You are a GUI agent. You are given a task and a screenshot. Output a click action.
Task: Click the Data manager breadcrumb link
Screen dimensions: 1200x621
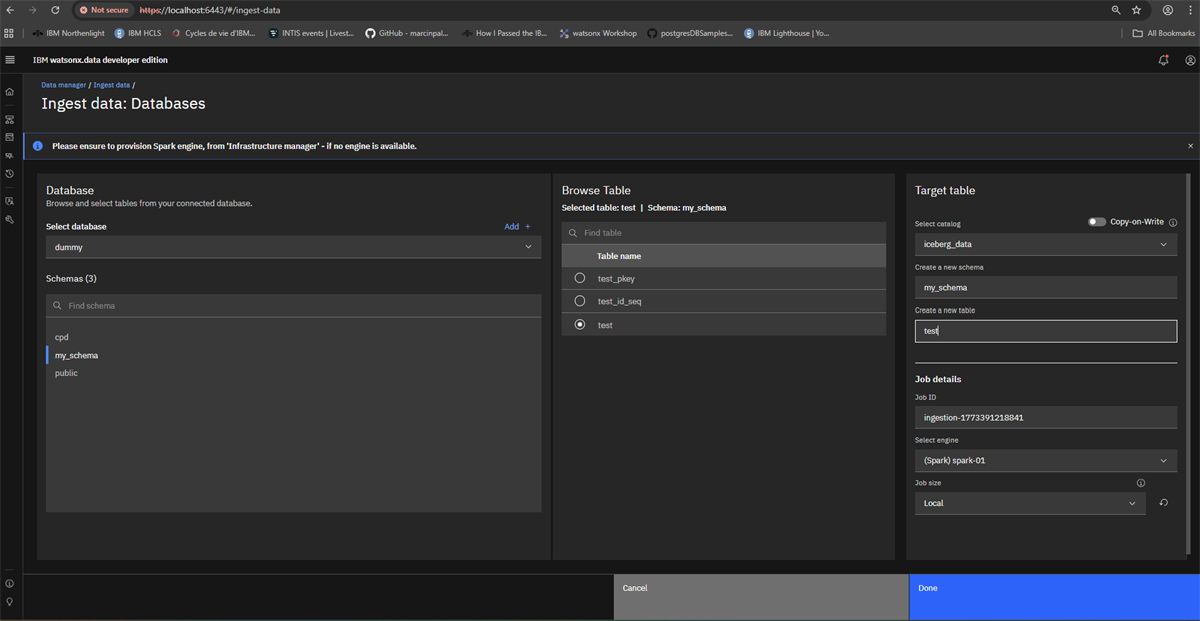click(x=64, y=85)
